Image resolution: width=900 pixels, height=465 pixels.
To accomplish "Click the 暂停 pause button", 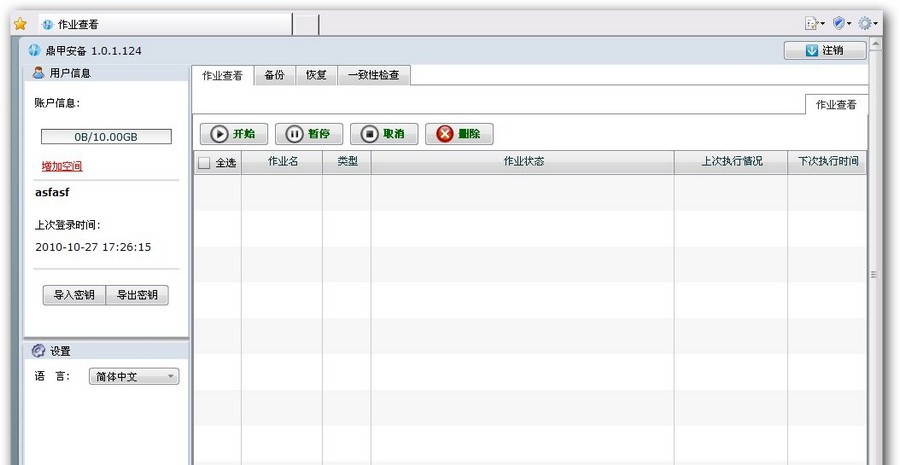I will tap(309, 134).
